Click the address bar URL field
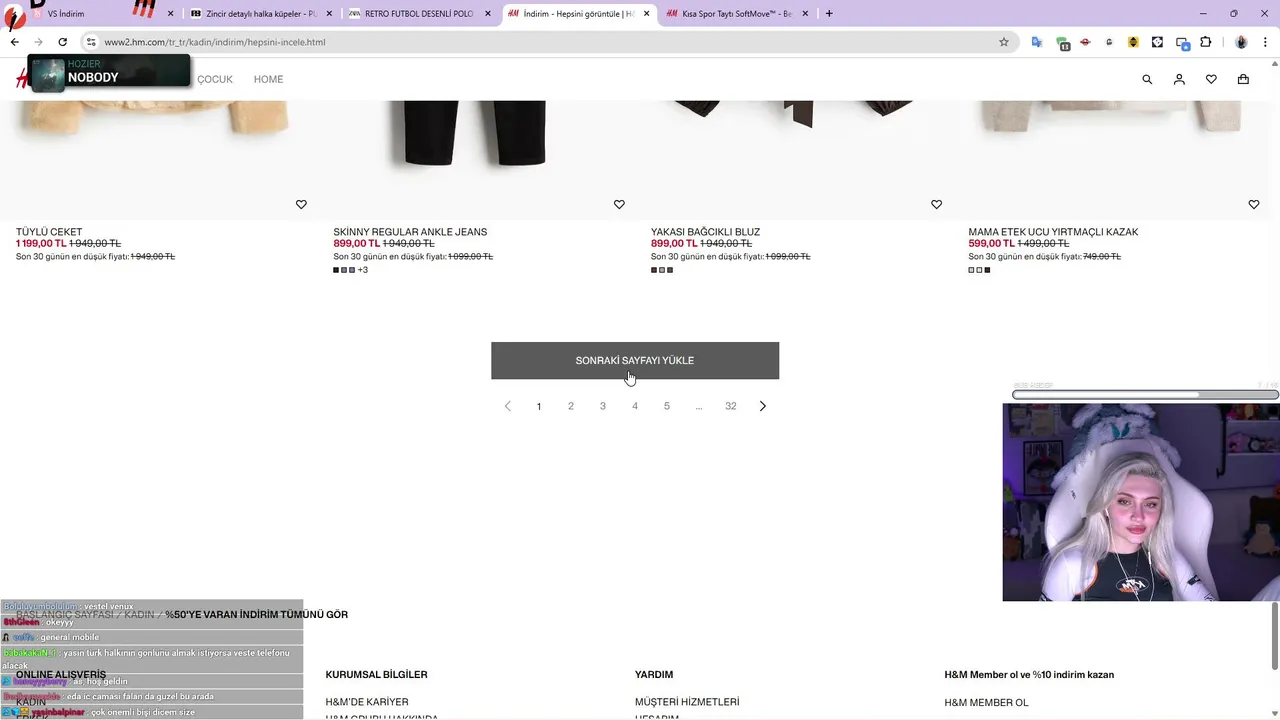The height and width of the screenshot is (720, 1280). coord(550,42)
